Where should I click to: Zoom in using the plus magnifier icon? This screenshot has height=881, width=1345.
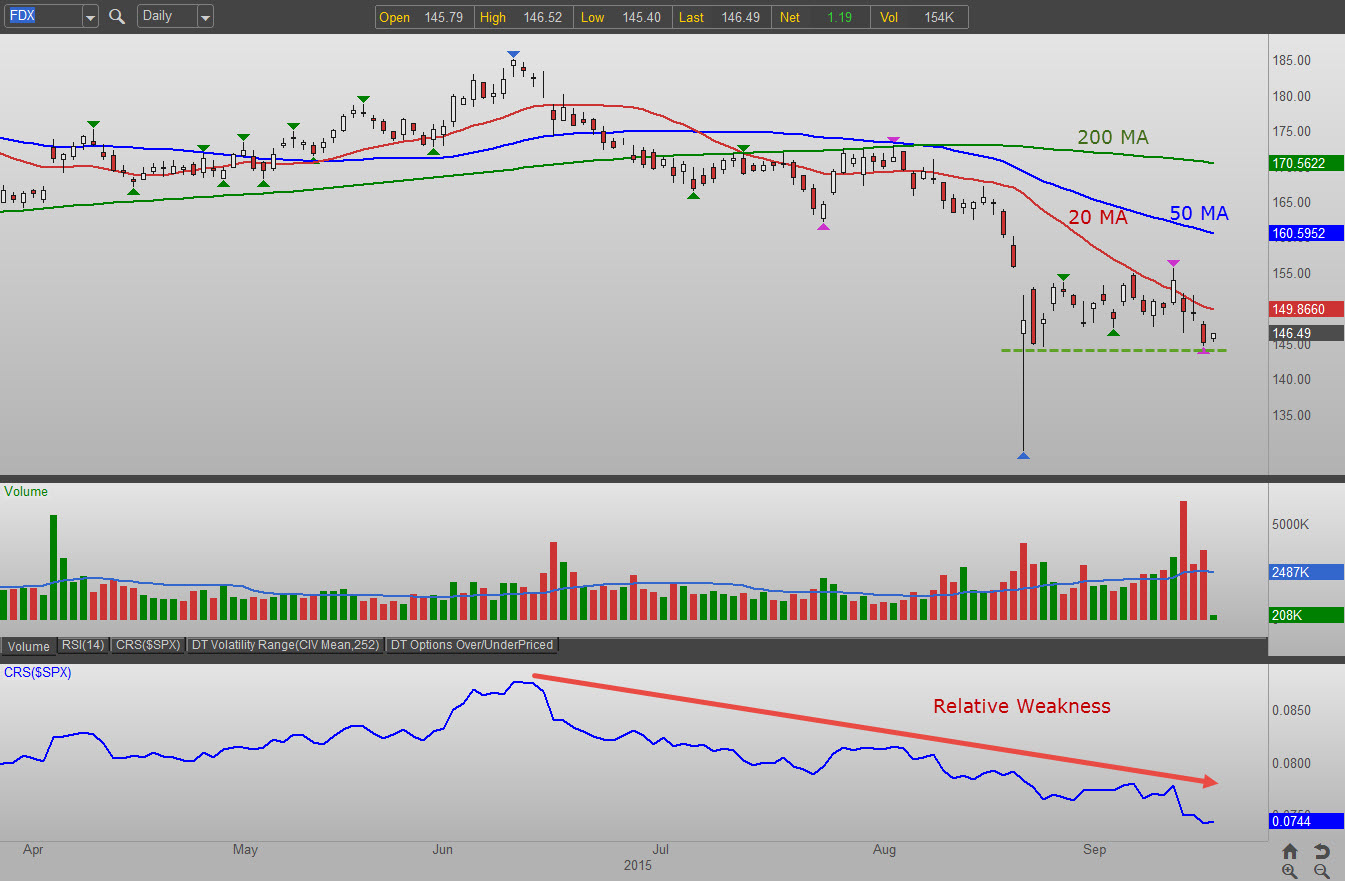pos(1290,871)
